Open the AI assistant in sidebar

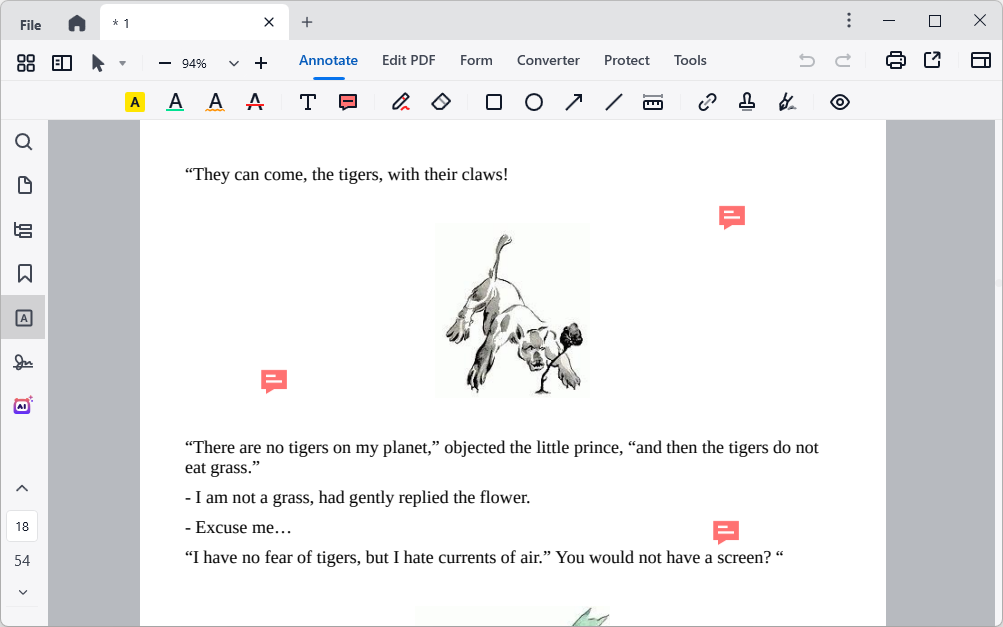(23, 405)
